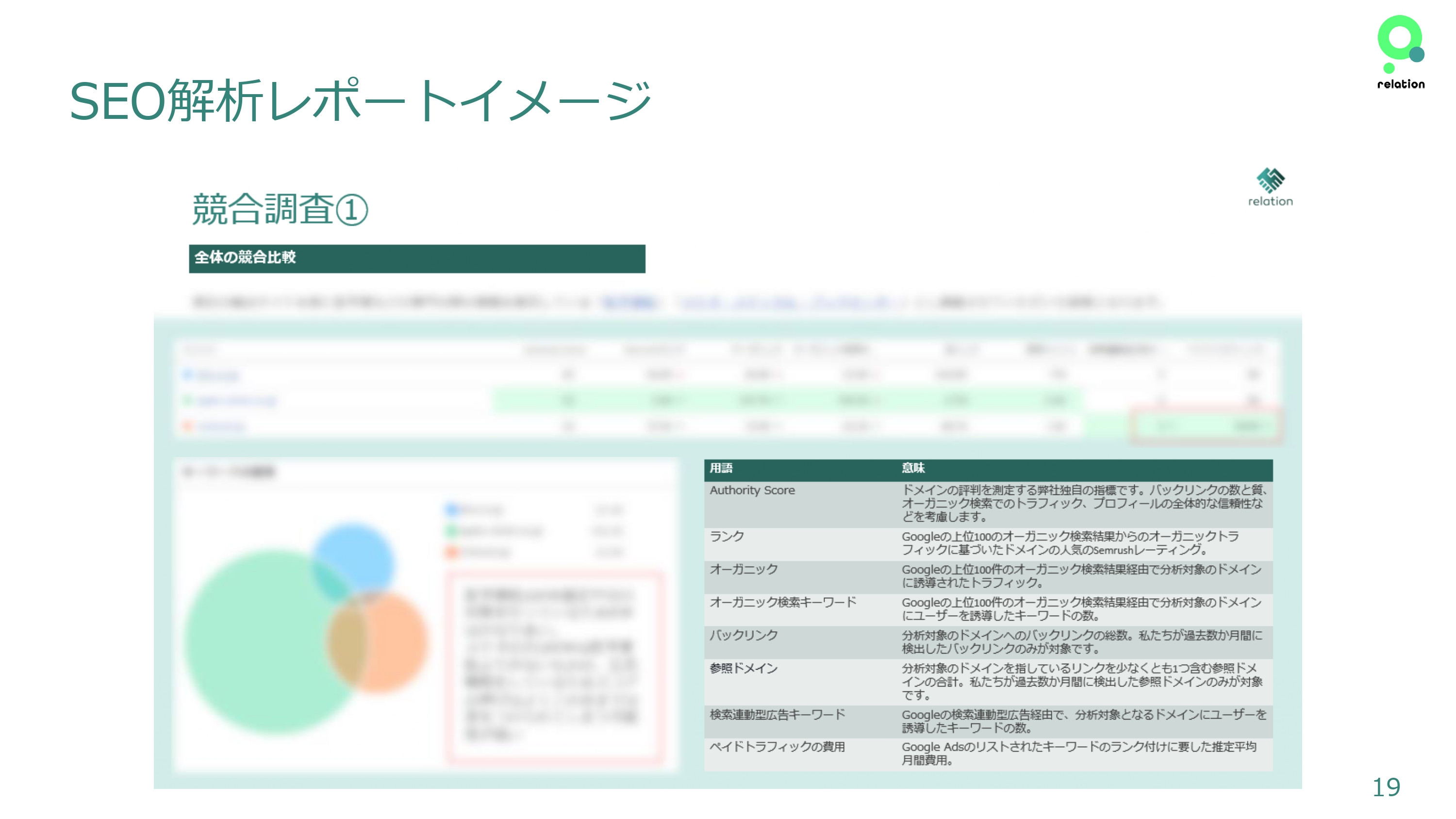Screen dimensions: 1456x819
Task: Click the blue marker beside the first competitor row
Action: pyautogui.click(x=188, y=375)
